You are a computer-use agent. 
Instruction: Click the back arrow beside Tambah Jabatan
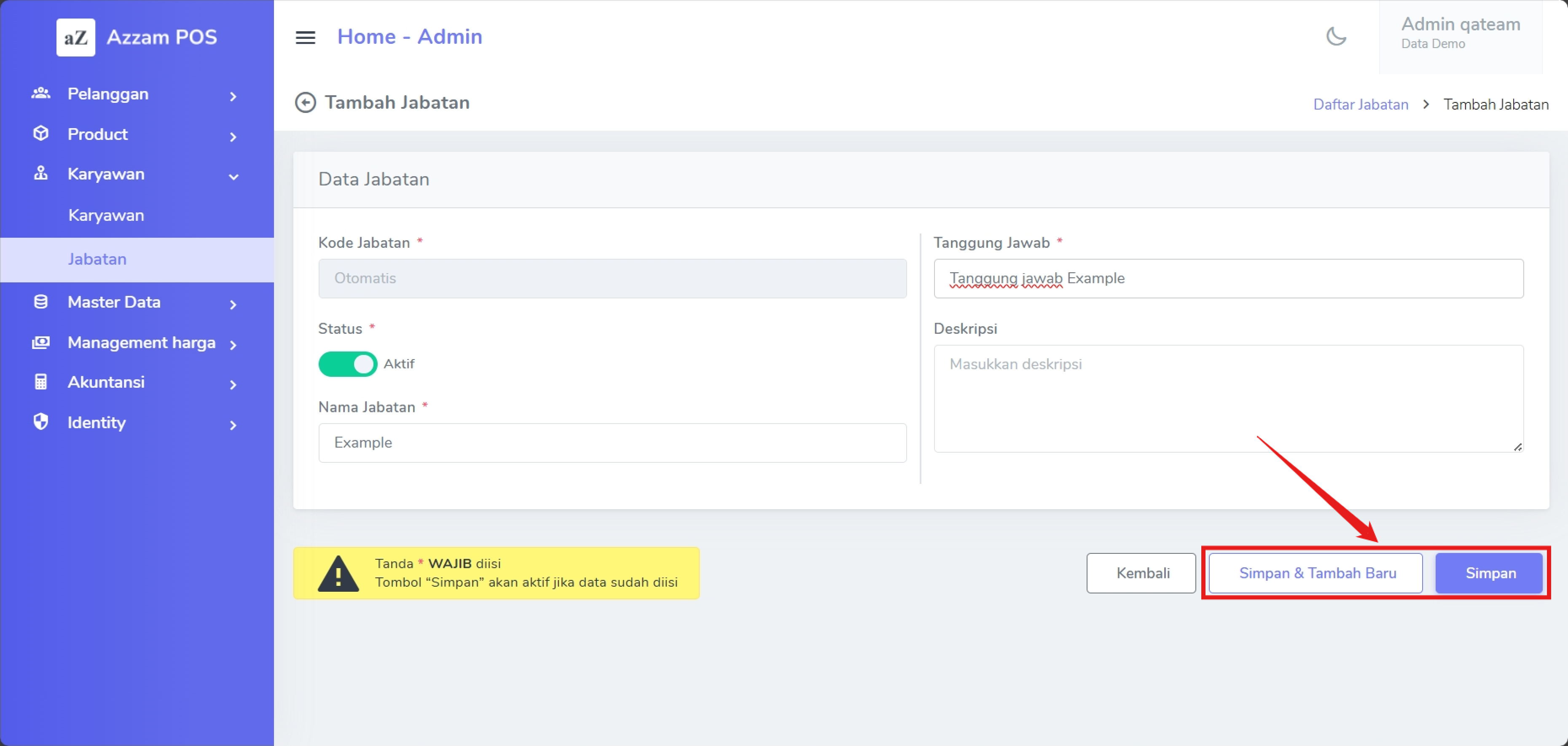point(305,103)
